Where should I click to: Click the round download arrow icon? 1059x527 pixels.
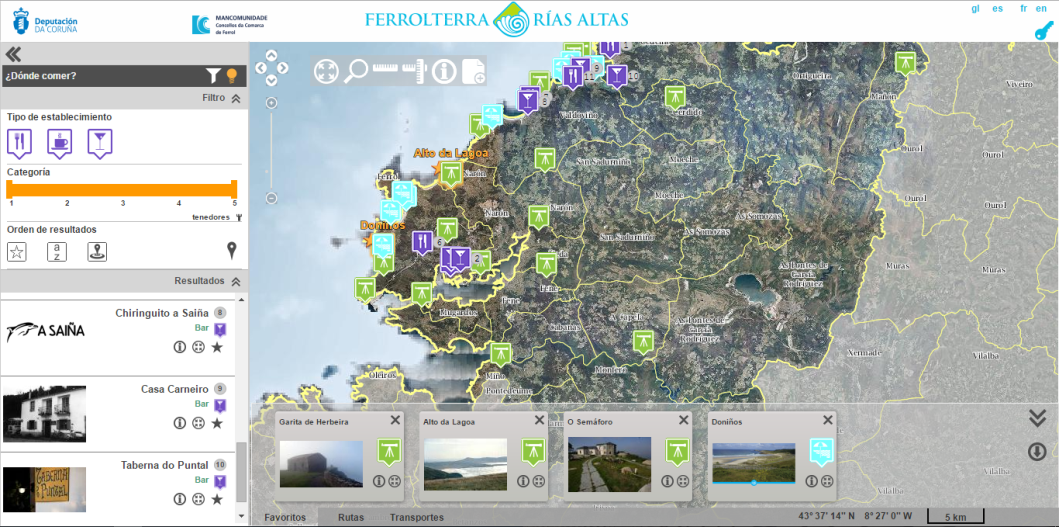[x=1037, y=451]
